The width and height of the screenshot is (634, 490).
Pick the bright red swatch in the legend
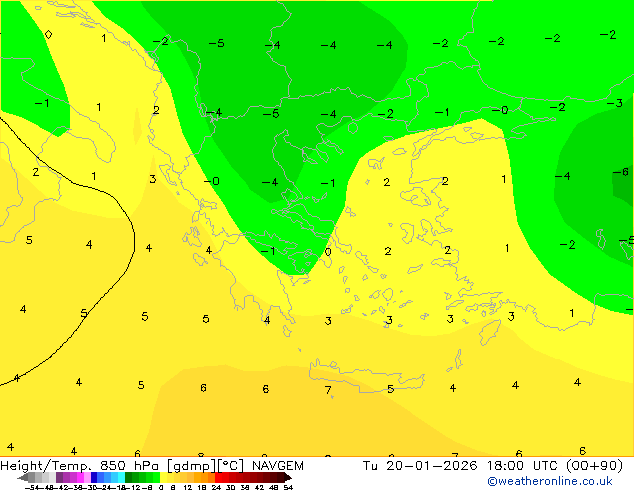pyautogui.click(x=218, y=477)
